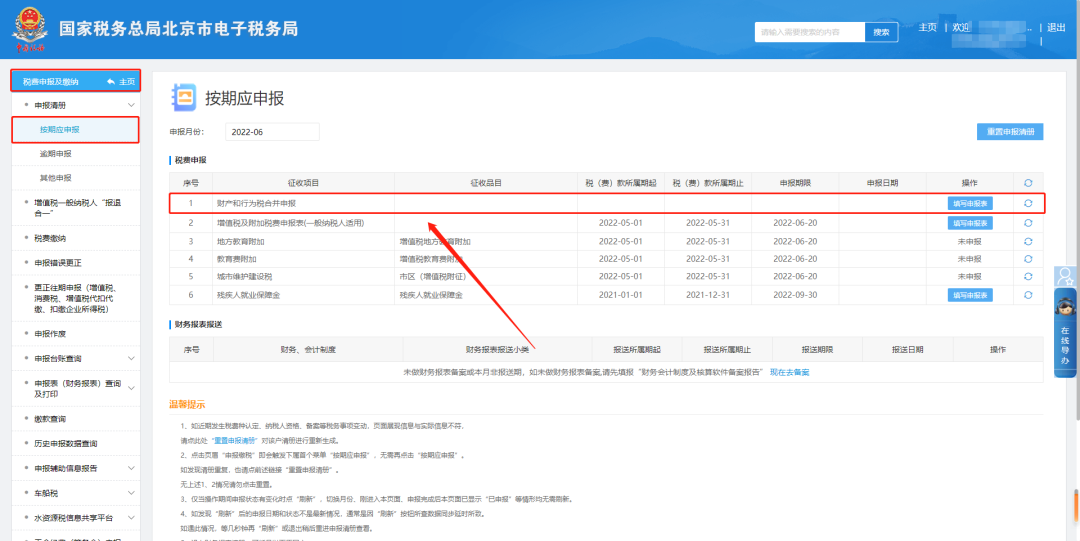Click the 按期应申报 notebook page icon

(x=185, y=97)
